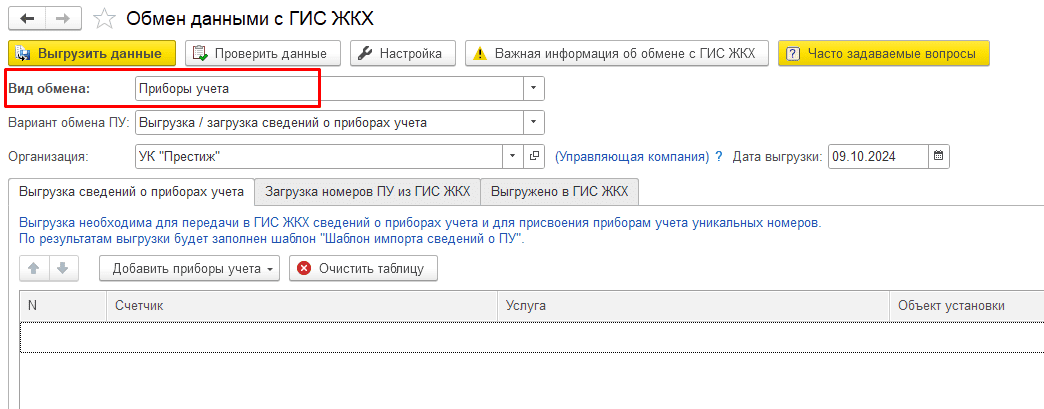This screenshot has height=409, width=1044.
Task: Switch to Загрузка номеров ПУ из ГИС ЖКХ tab
Action: (367, 191)
